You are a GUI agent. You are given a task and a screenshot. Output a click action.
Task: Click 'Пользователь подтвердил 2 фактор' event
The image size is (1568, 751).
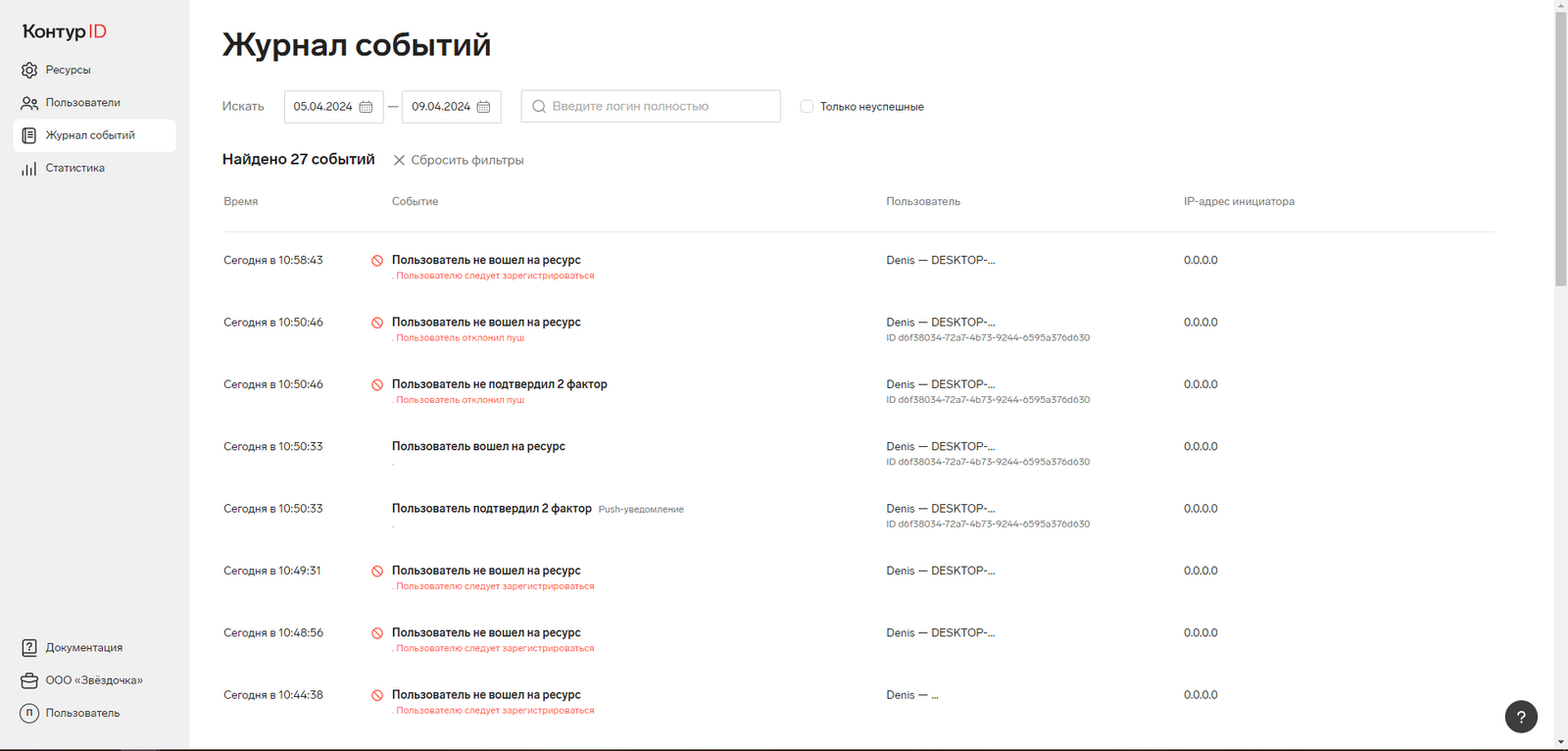(491, 508)
